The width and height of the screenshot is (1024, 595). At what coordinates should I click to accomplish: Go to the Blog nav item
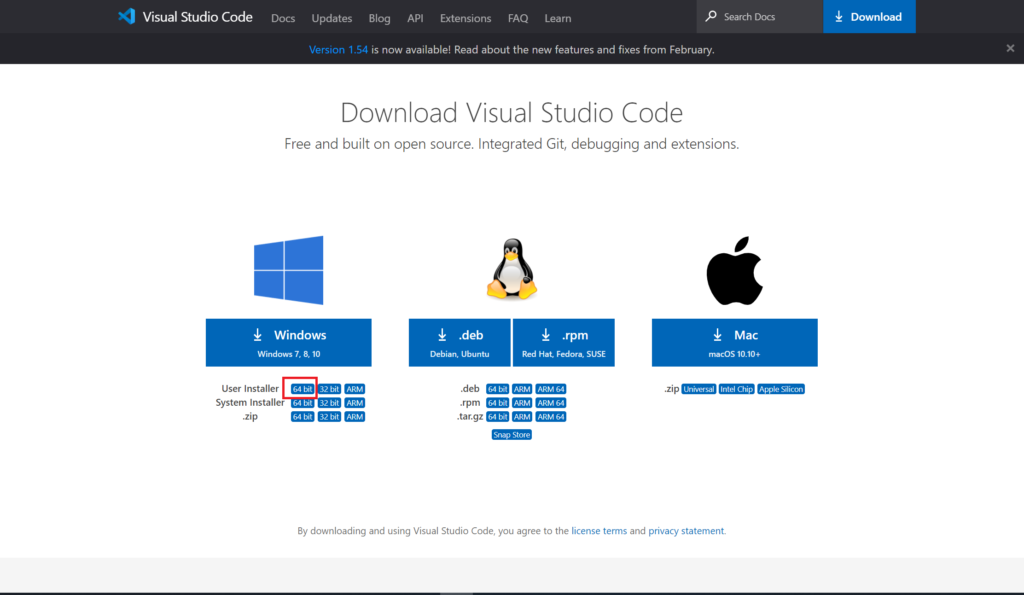point(379,18)
